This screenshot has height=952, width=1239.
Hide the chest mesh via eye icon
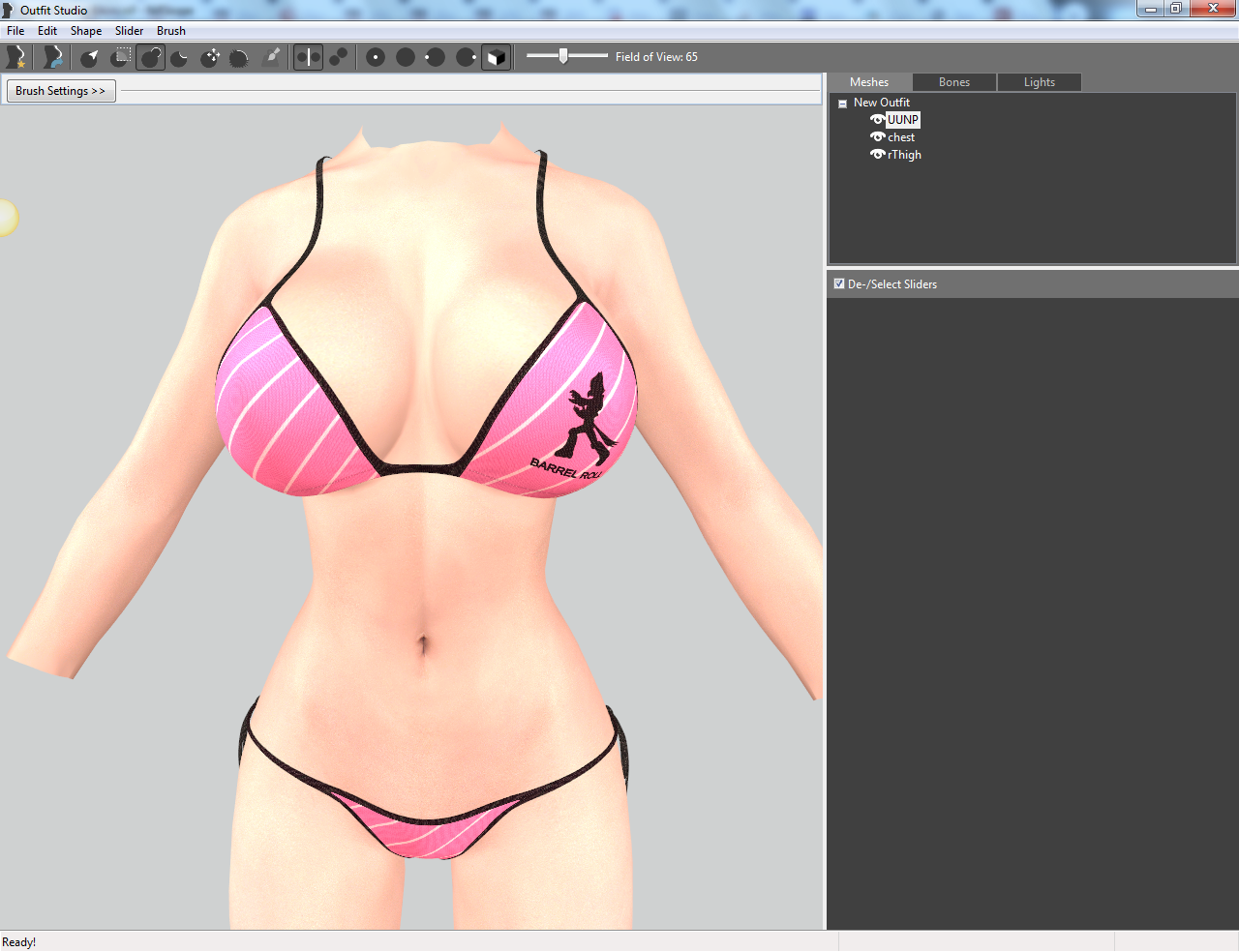(x=877, y=137)
